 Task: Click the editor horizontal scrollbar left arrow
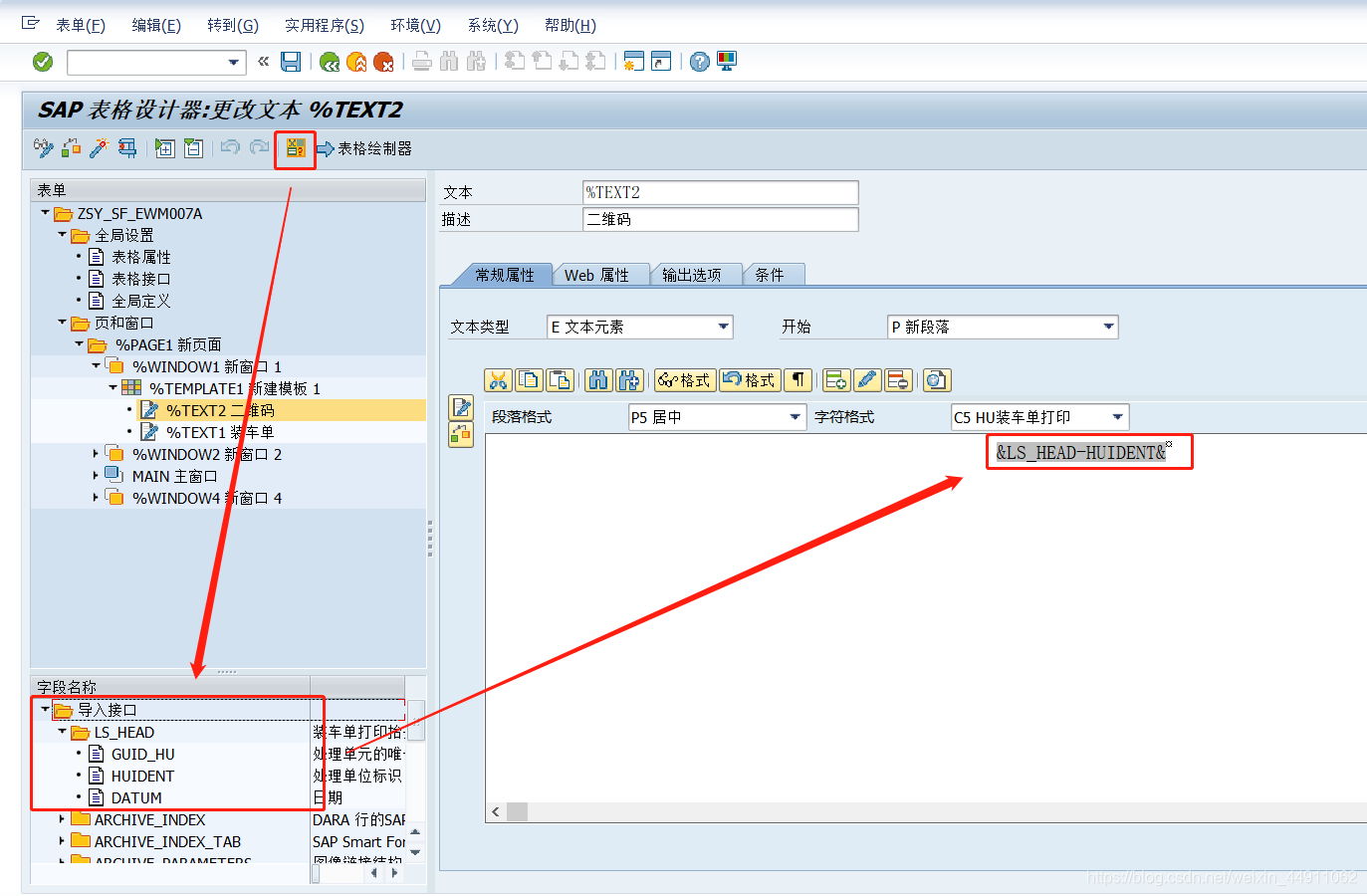tap(496, 811)
